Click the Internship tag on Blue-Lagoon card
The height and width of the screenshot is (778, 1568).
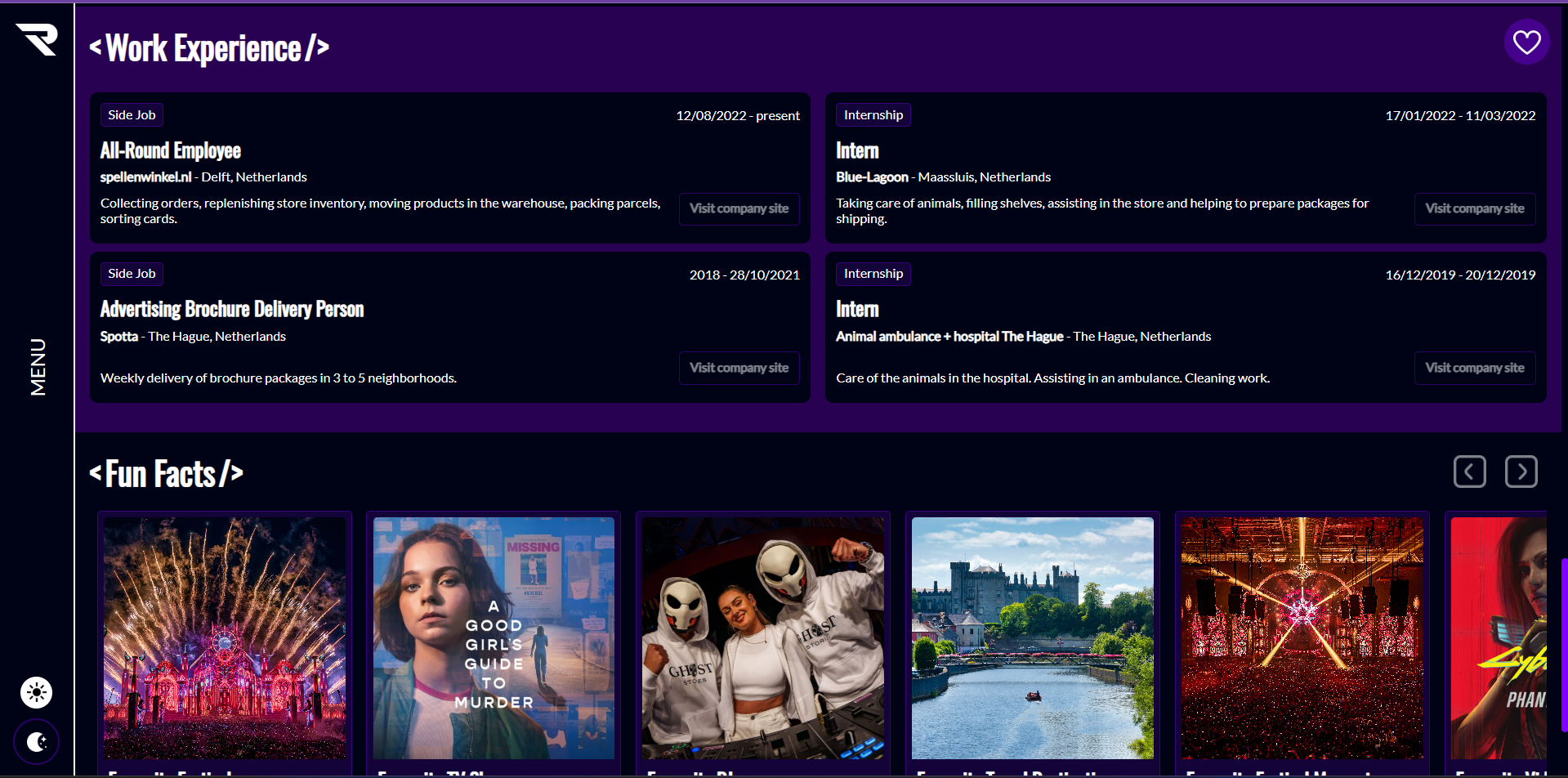(x=873, y=115)
